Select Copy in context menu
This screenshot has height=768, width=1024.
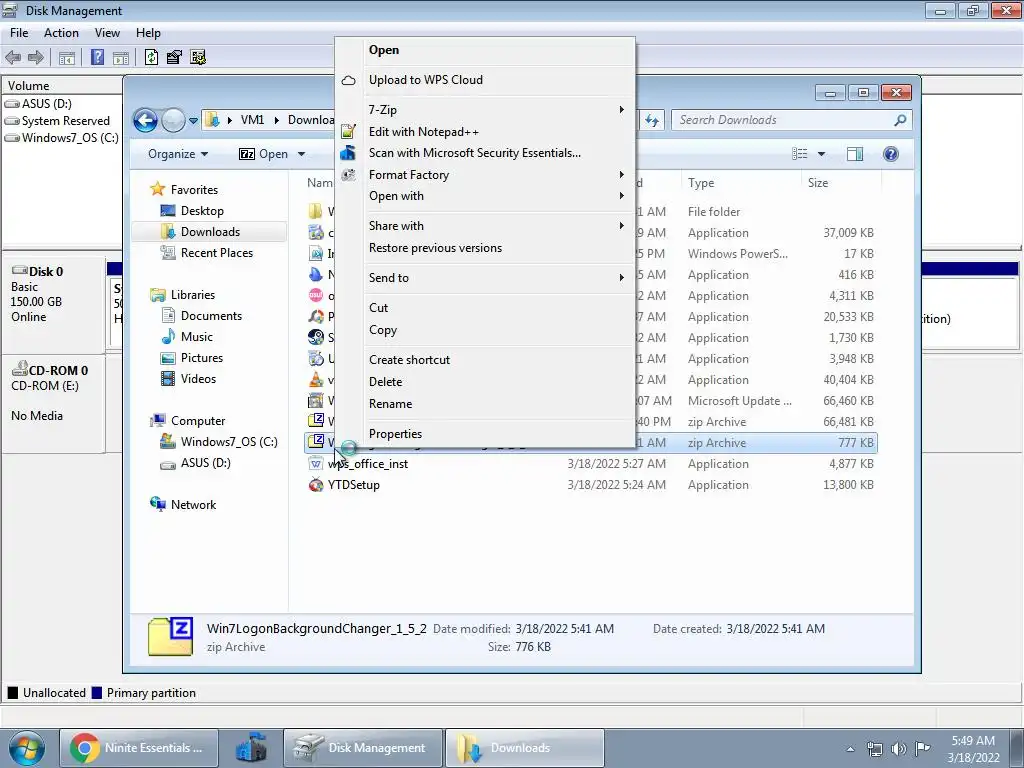tap(498, 330)
